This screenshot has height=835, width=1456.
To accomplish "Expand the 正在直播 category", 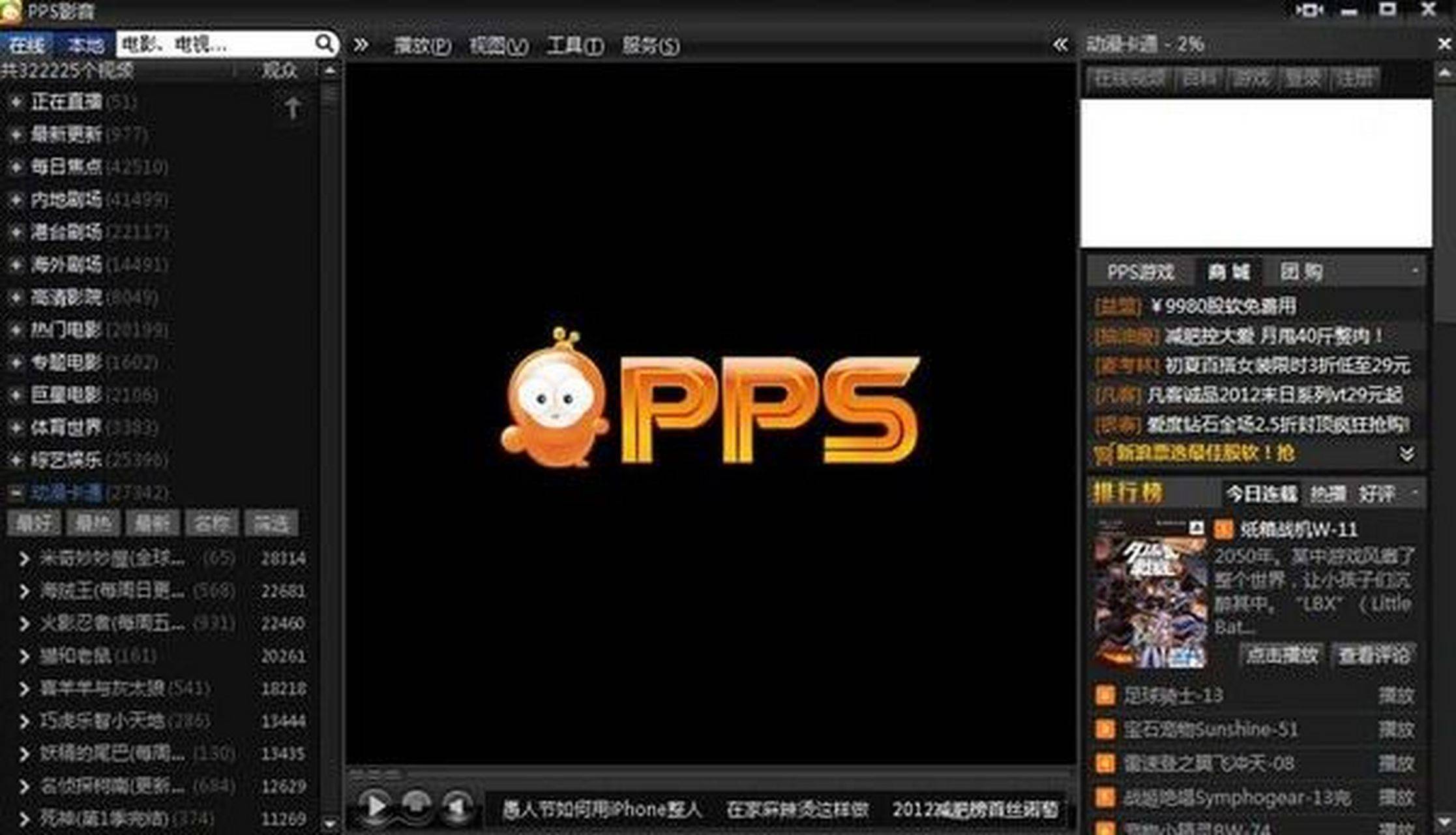I will pos(16,102).
